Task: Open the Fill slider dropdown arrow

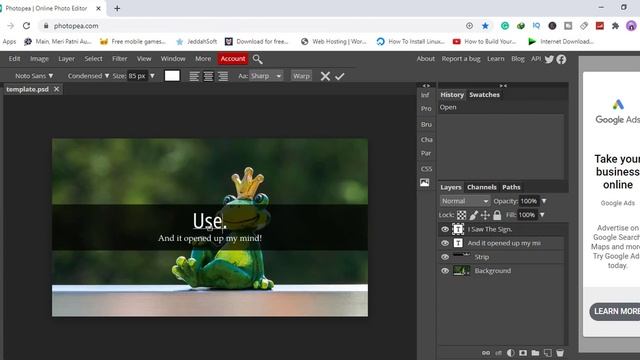Action: point(542,215)
